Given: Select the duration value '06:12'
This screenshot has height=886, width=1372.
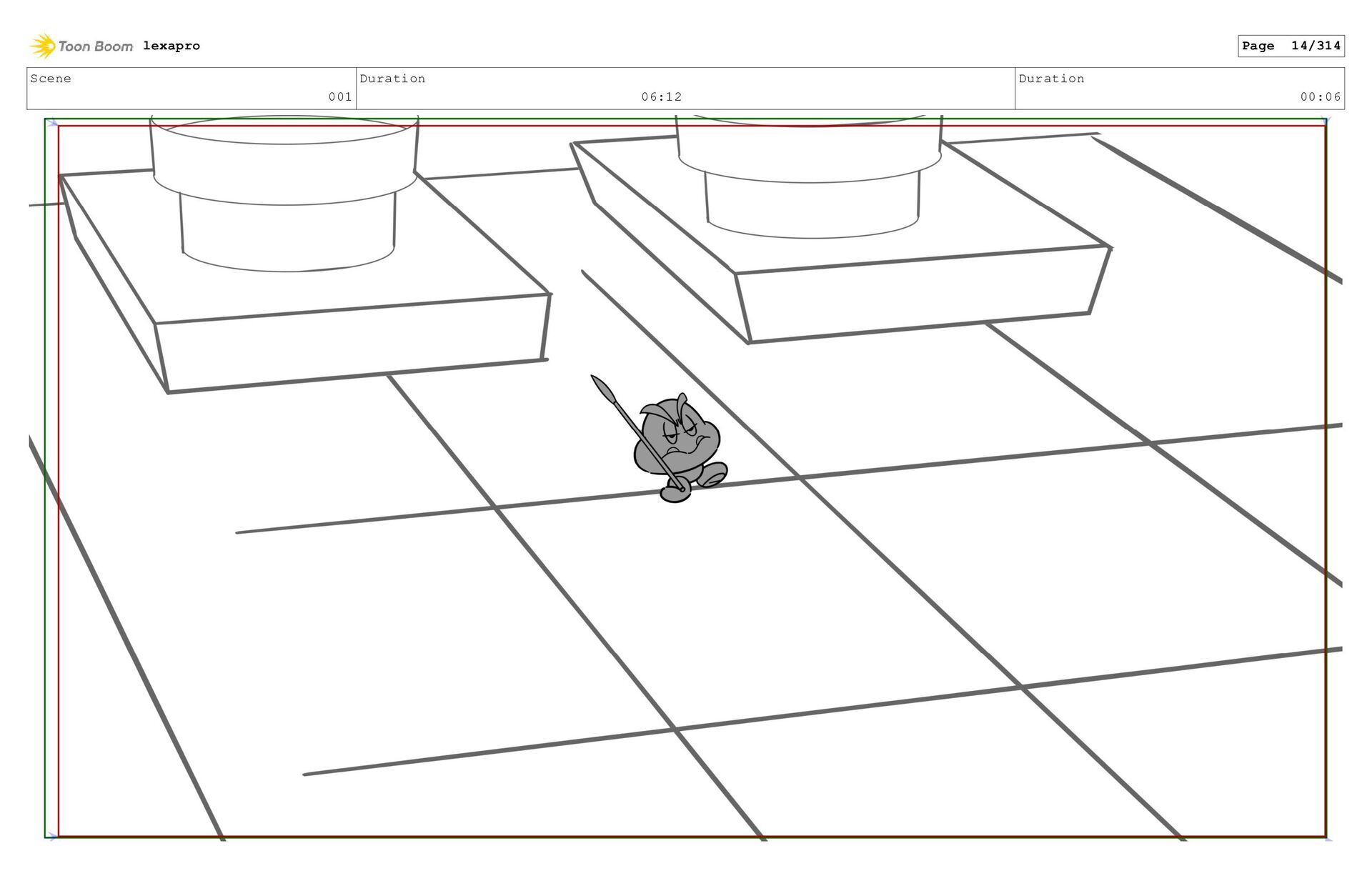Looking at the screenshot, I should click(662, 96).
